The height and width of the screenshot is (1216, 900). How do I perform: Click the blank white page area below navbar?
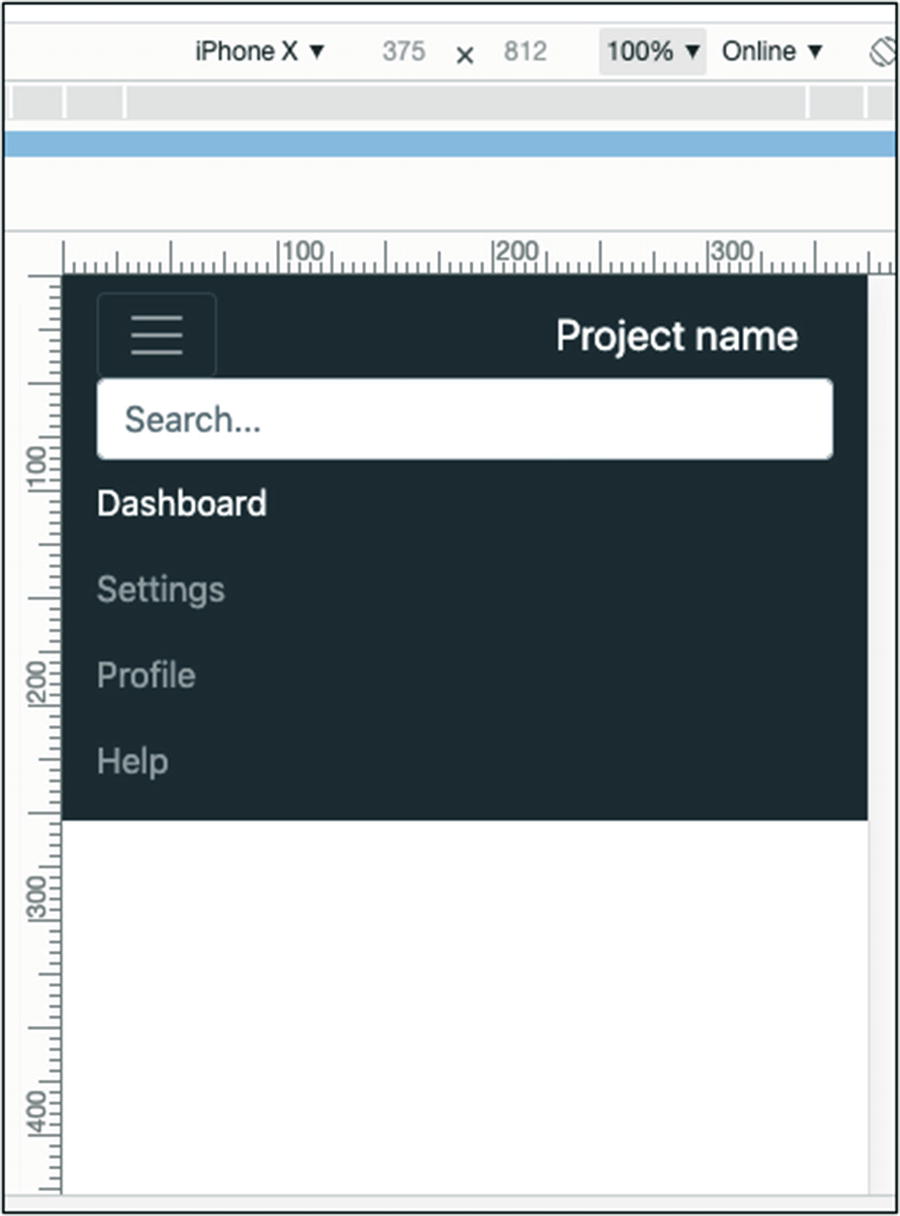click(464, 1000)
